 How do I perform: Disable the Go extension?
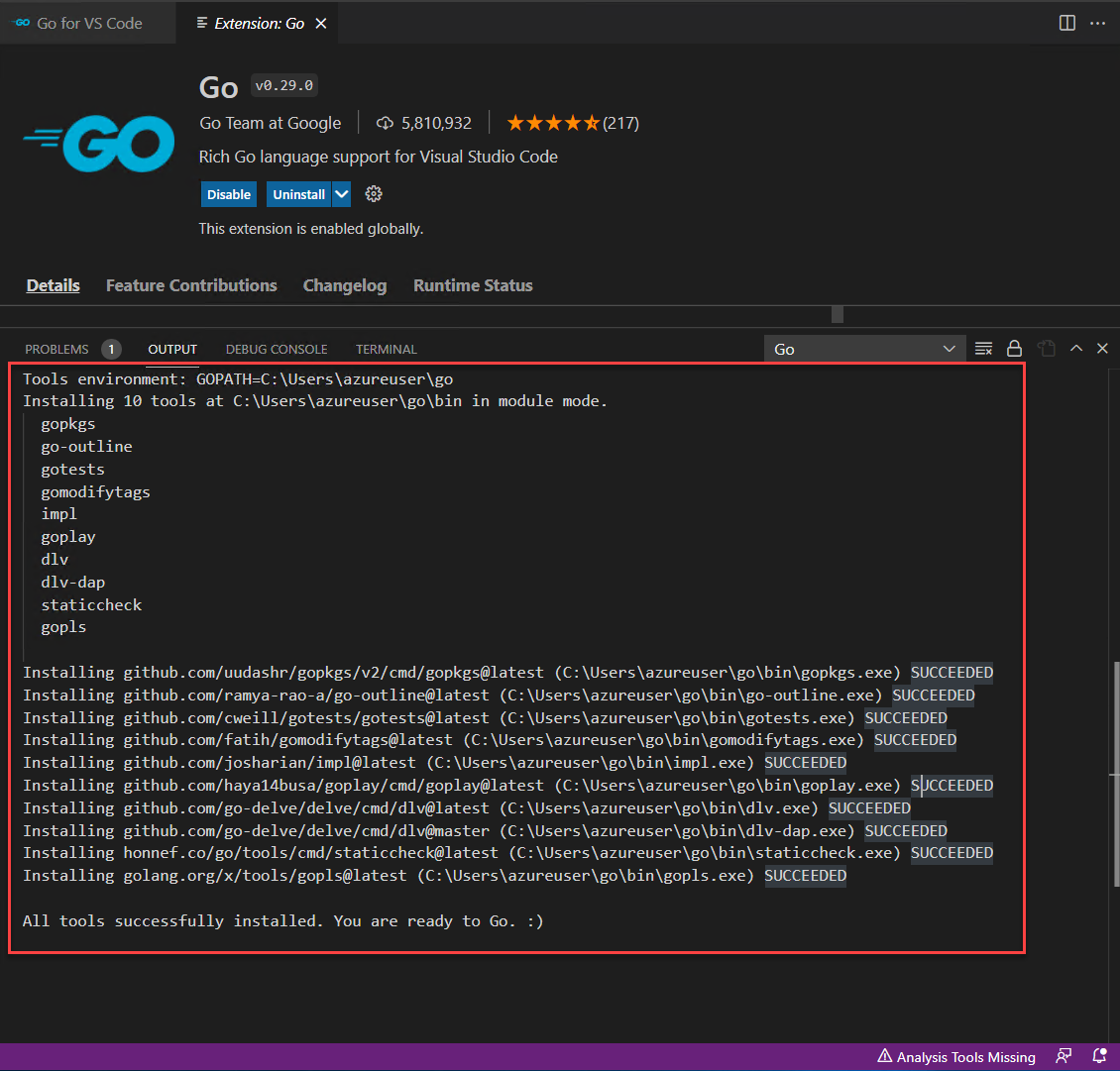tap(229, 194)
